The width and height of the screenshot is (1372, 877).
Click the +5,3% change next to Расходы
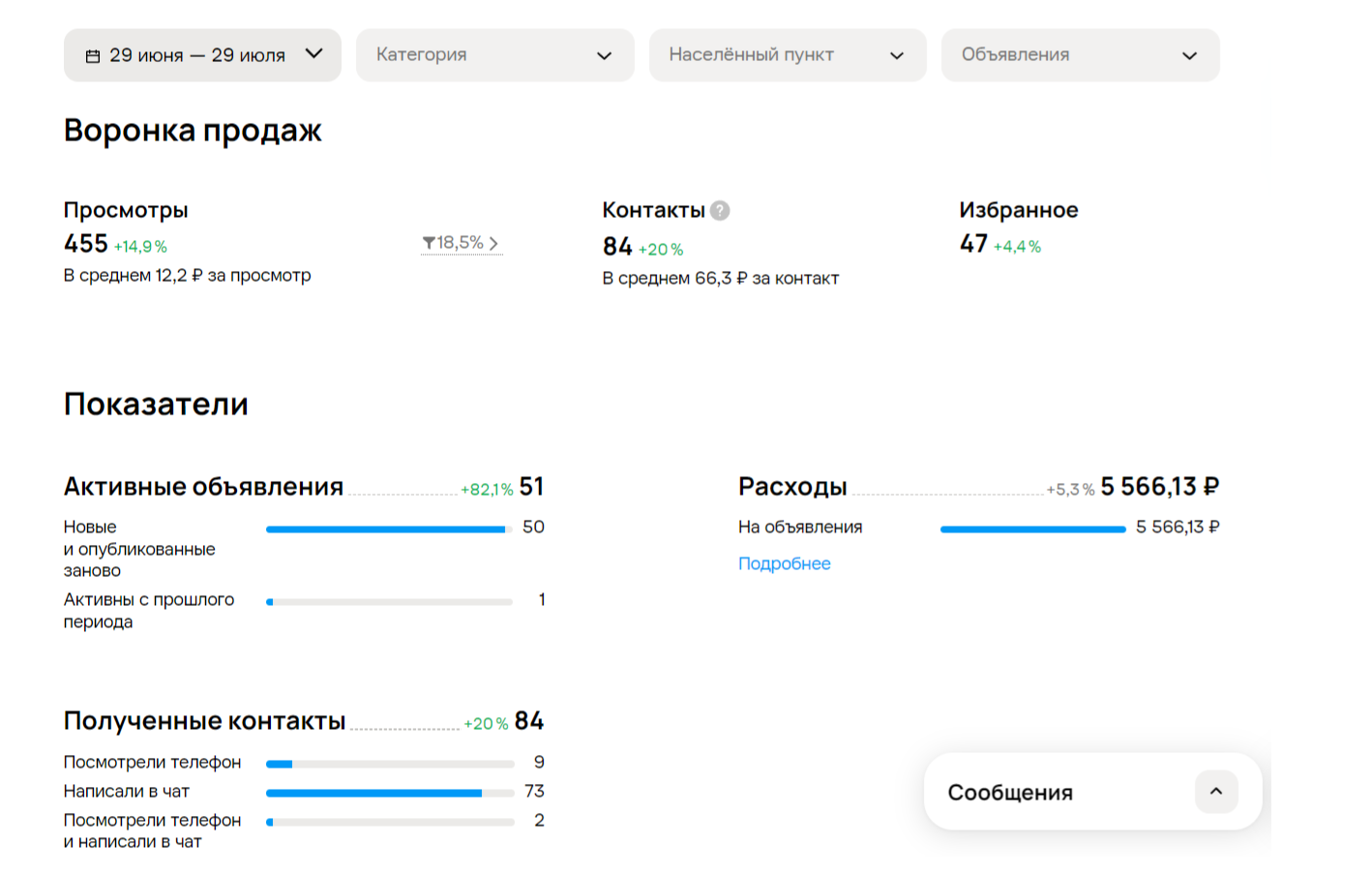coord(1070,490)
